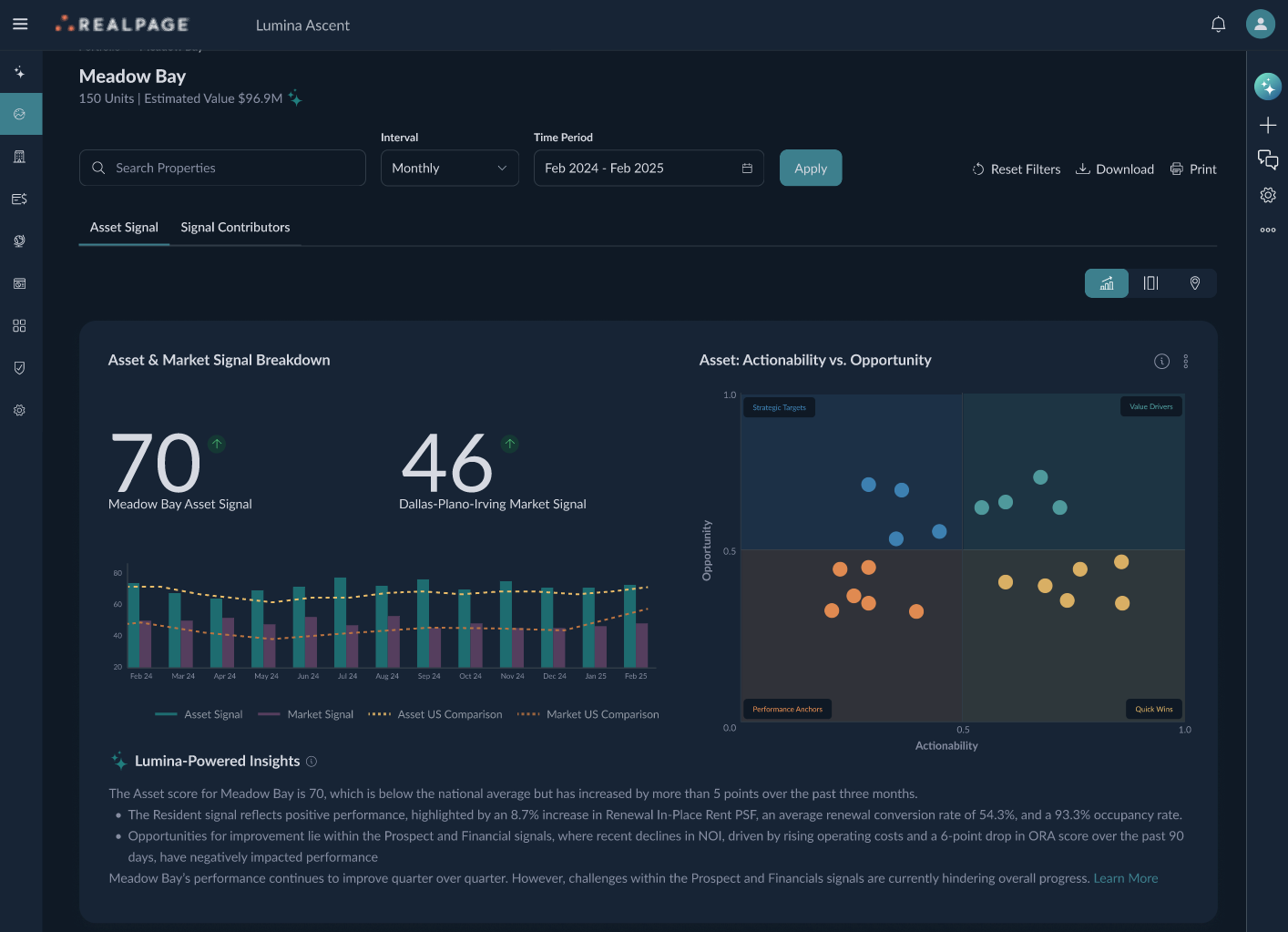This screenshot has height=932, width=1288.
Task: Click the Quick Wins quadrant label
Action: pyautogui.click(x=1154, y=709)
